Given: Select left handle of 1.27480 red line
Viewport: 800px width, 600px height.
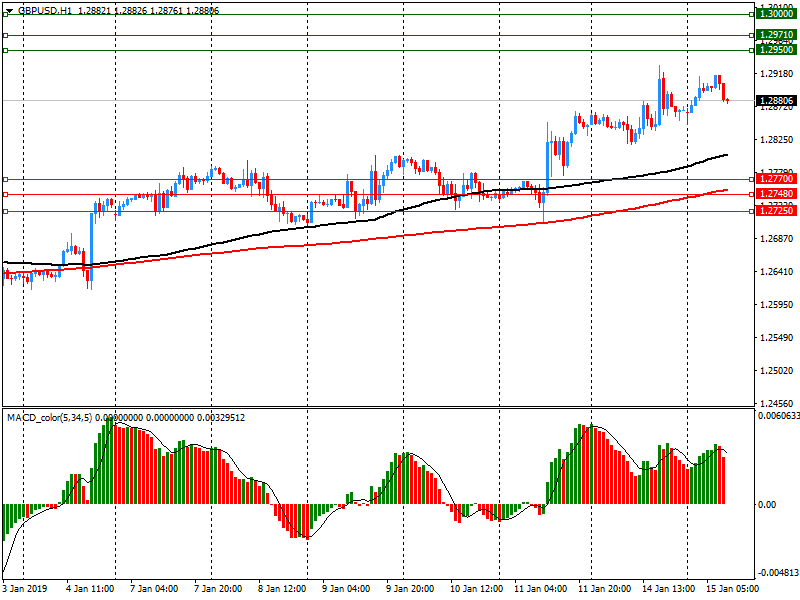Looking at the screenshot, I should [5, 194].
